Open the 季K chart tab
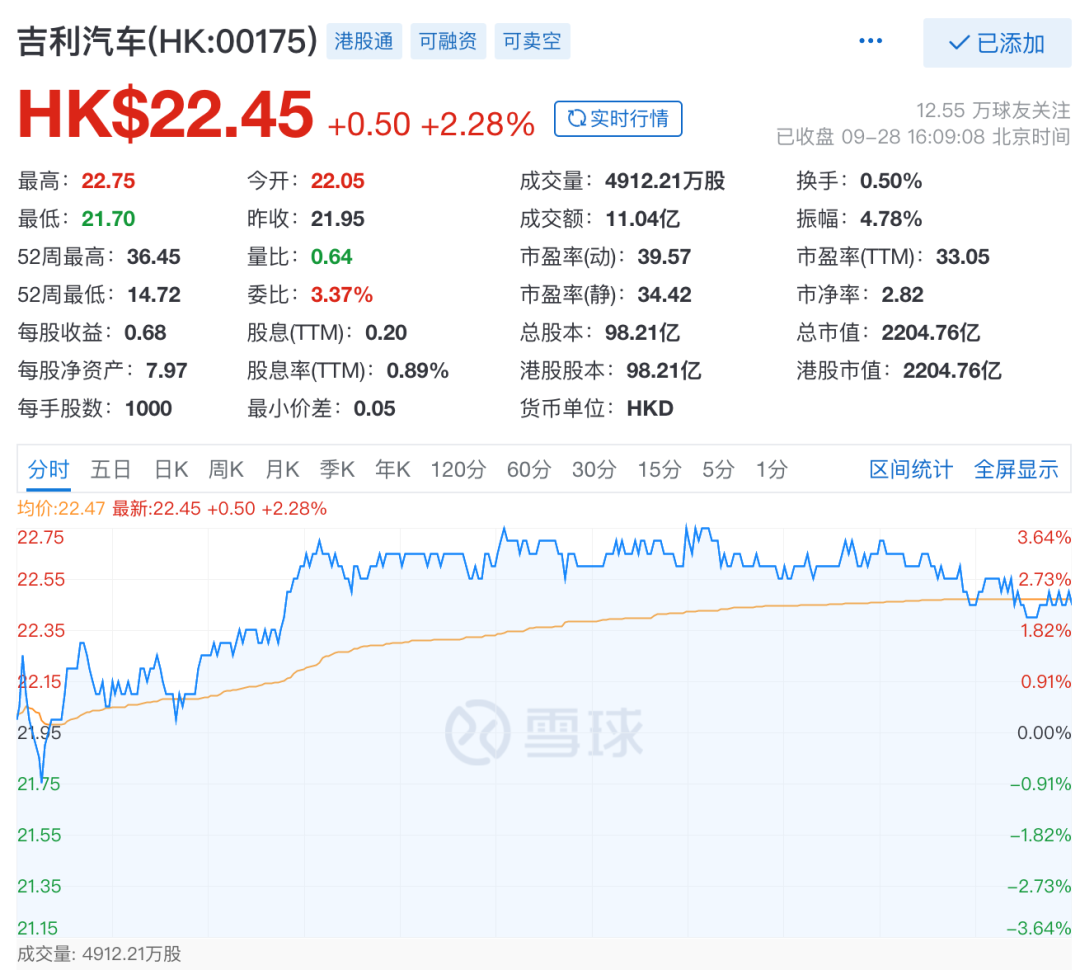The image size is (1080, 970). [337, 469]
